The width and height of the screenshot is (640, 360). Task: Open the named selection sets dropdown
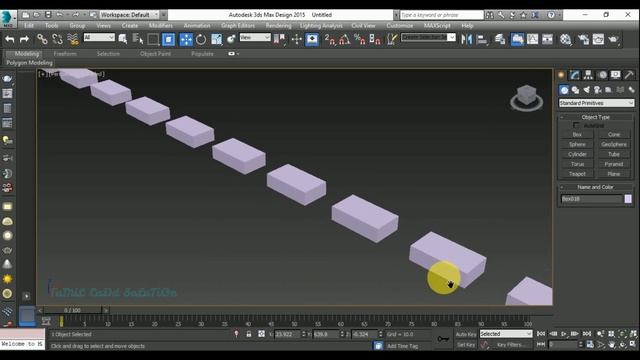(428, 38)
